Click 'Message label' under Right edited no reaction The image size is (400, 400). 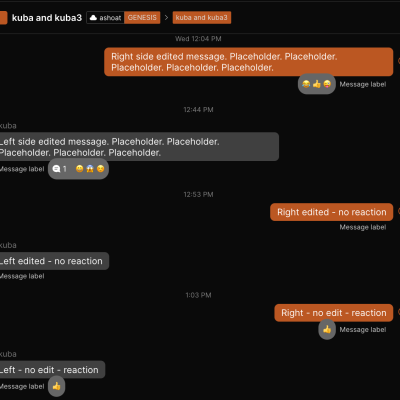pyautogui.click(x=363, y=227)
